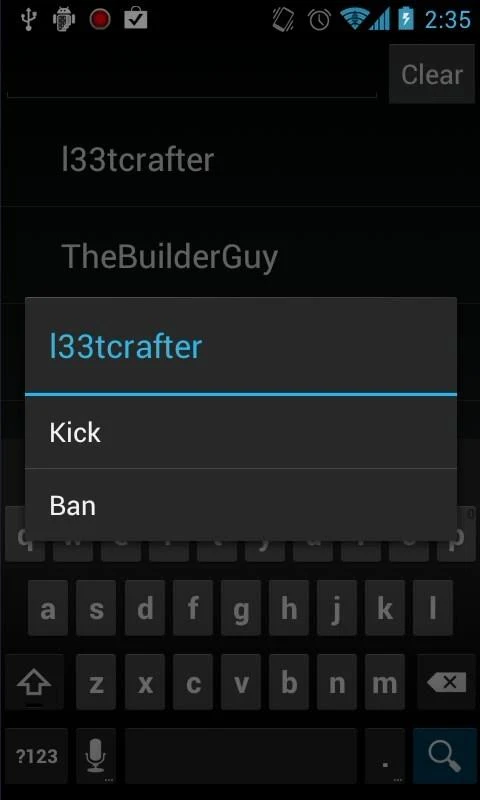Image resolution: width=480 pixels, height=800 pixels.
Task: Tap the Android debugging status icon
Action: 64,19
